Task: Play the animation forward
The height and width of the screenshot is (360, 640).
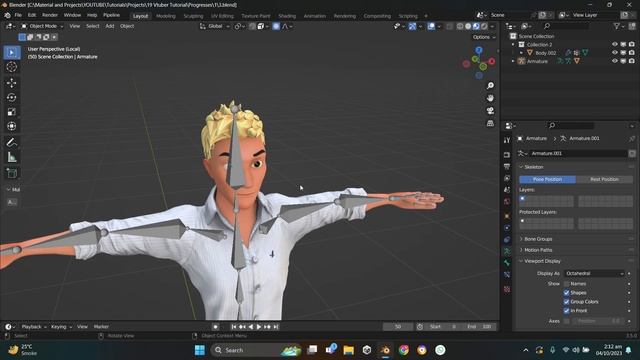Action: (259, 327)
